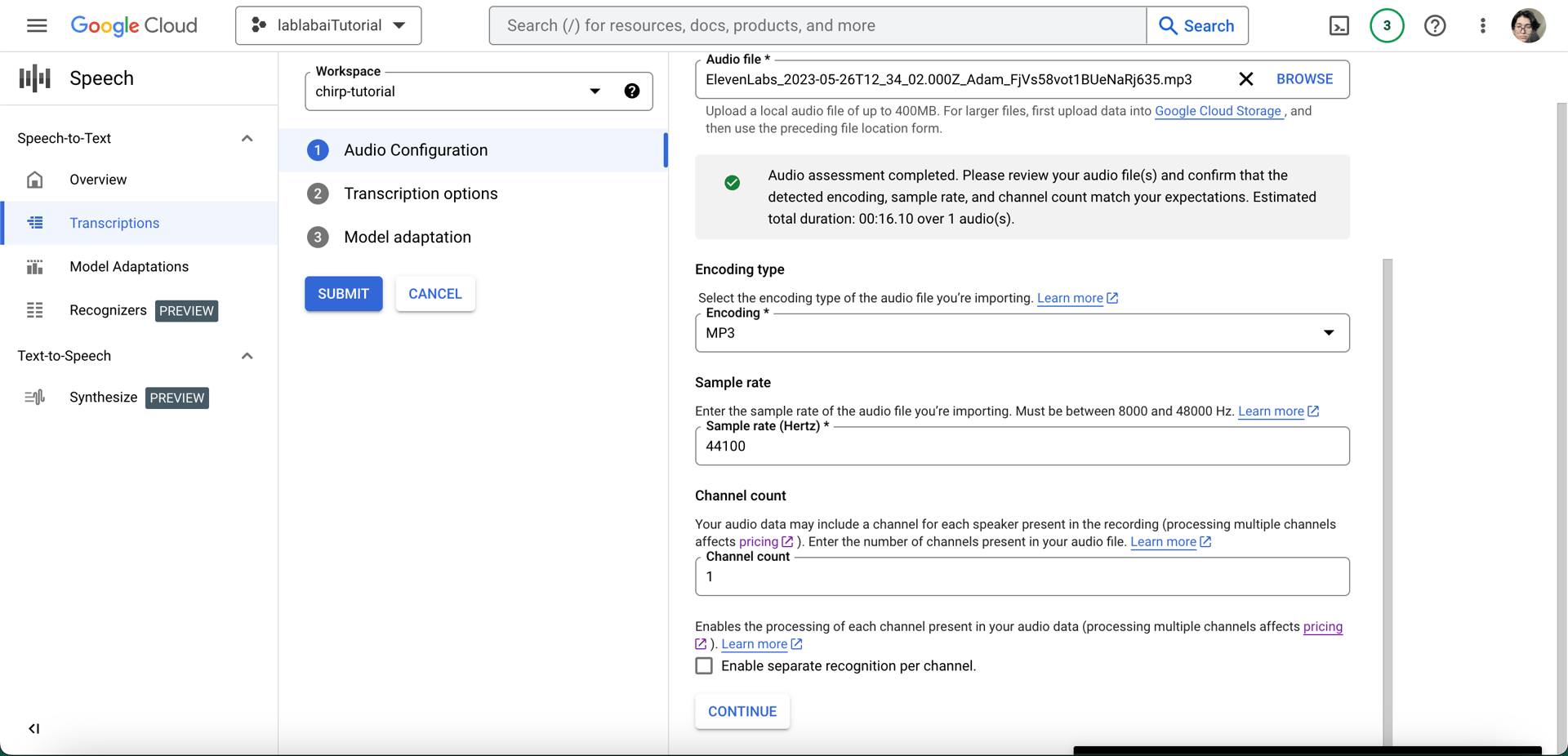Collapse the left navigation panel
1568x756 pixels.
tap(33, 728)
